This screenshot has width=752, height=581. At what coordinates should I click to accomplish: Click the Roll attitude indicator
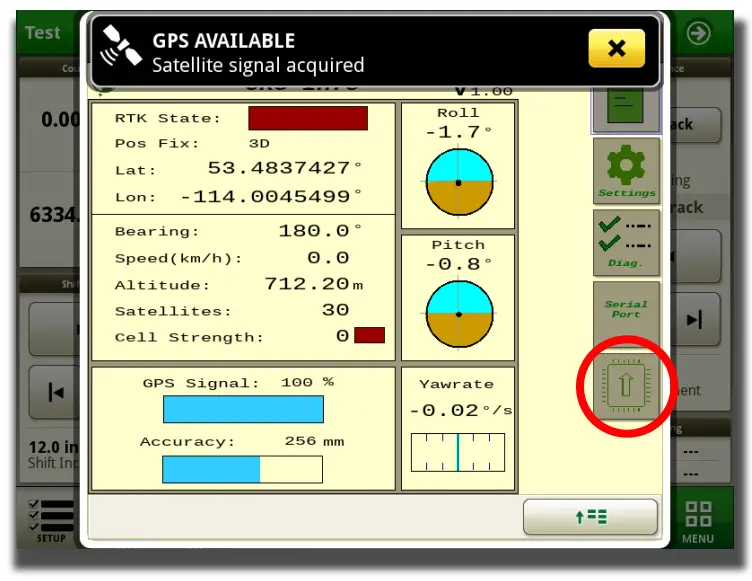click(x=459, y=182)
